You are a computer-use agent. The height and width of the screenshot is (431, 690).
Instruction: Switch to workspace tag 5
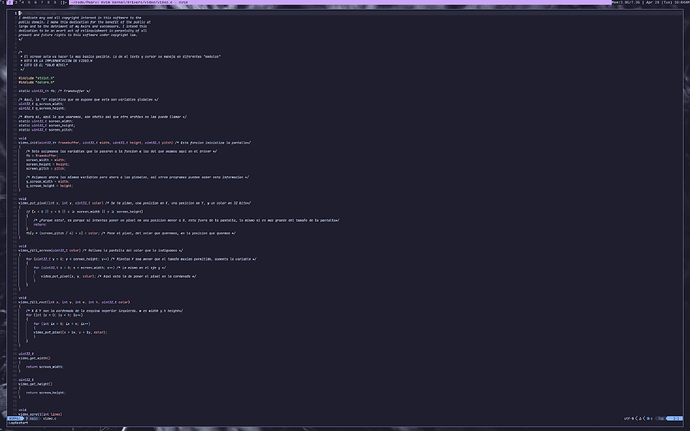pos(29,2)
